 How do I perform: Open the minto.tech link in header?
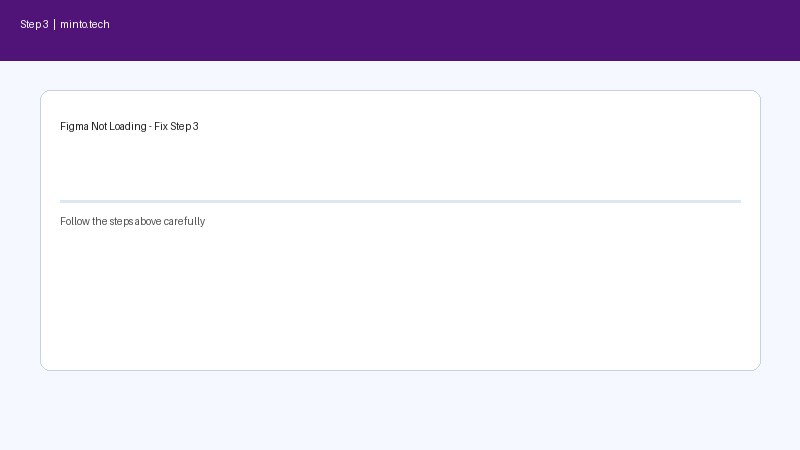(85, 24)
